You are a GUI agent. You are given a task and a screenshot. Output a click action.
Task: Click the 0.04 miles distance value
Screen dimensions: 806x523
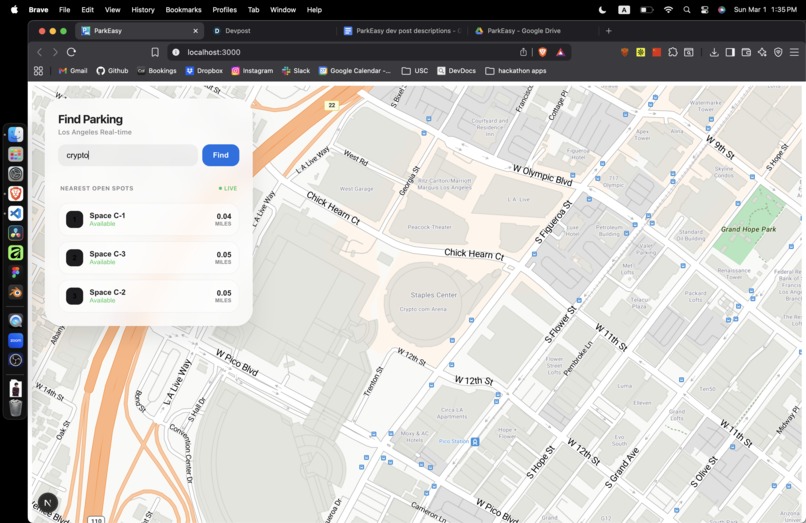[224, 217]
